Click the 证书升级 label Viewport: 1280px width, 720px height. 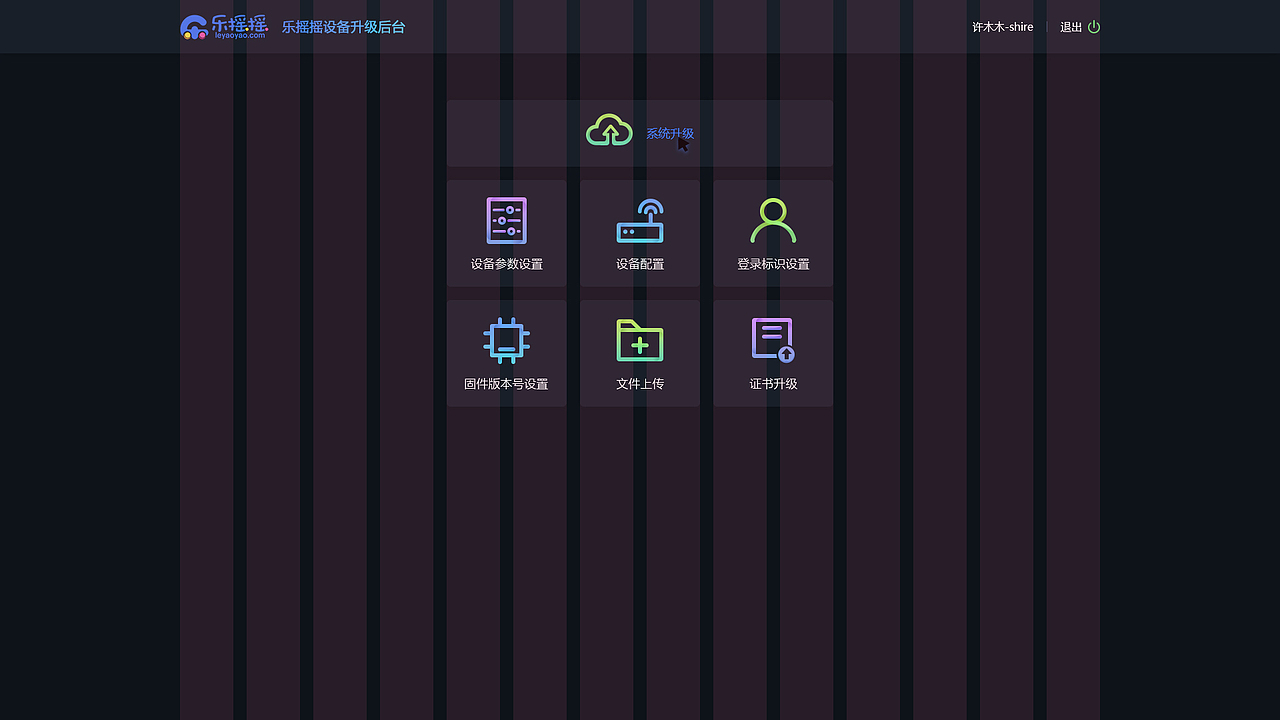pyautogui.click(x=773, y=383)
